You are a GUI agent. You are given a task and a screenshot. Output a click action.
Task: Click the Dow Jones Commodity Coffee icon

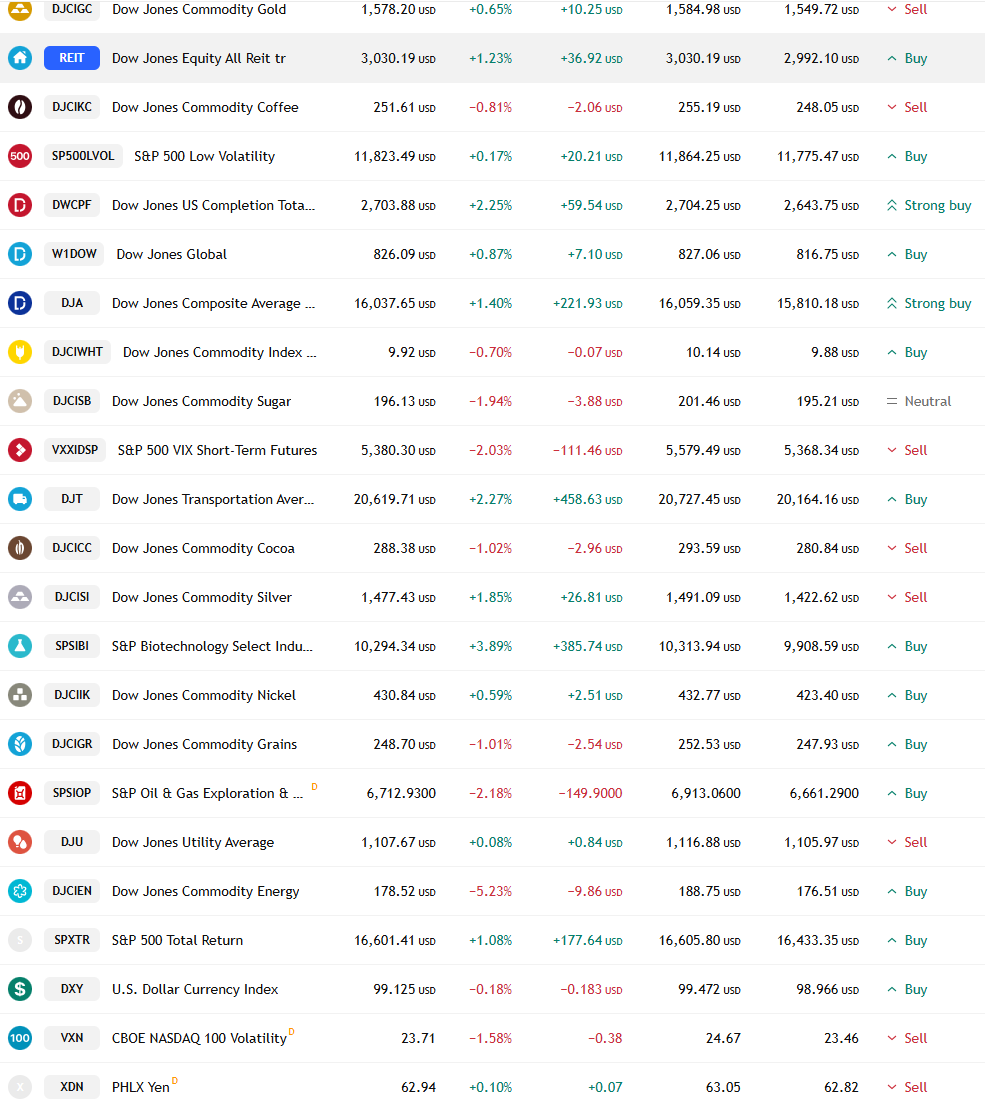20,107
